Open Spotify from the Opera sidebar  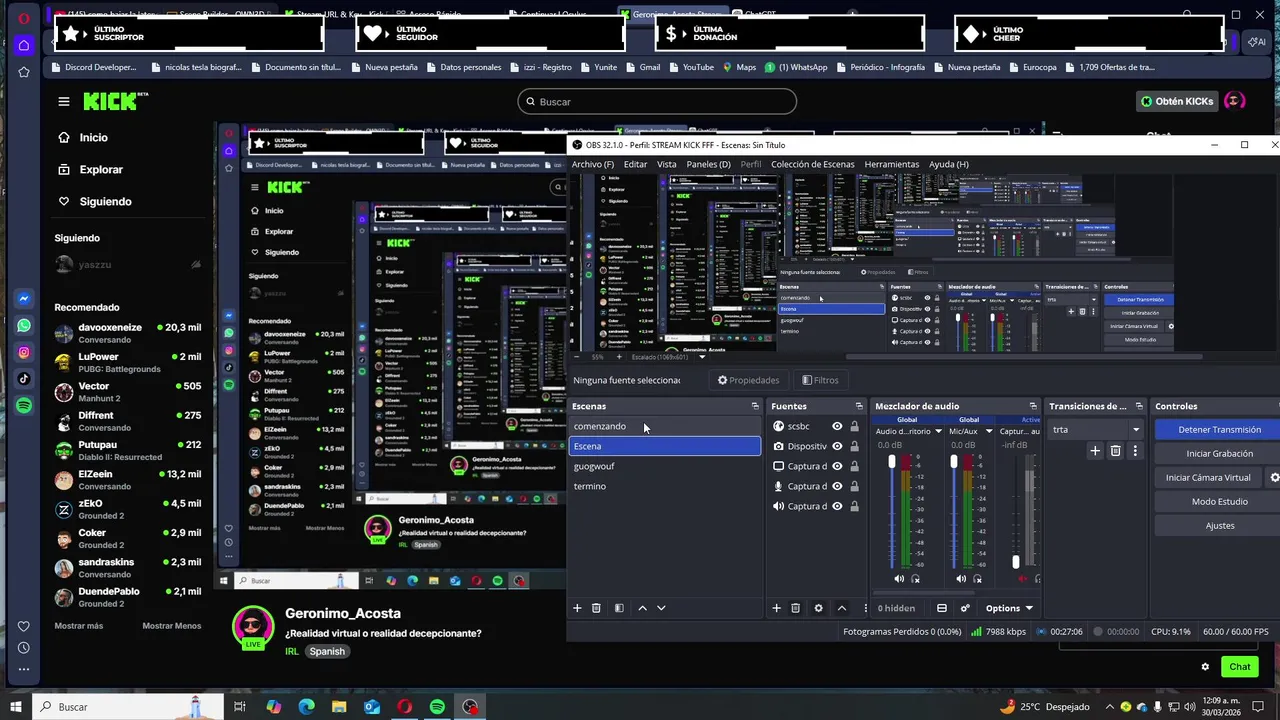24,405
